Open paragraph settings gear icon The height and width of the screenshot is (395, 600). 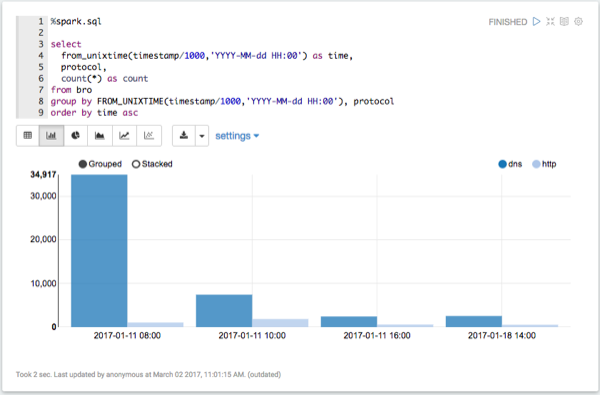click(x=579, y=21)
